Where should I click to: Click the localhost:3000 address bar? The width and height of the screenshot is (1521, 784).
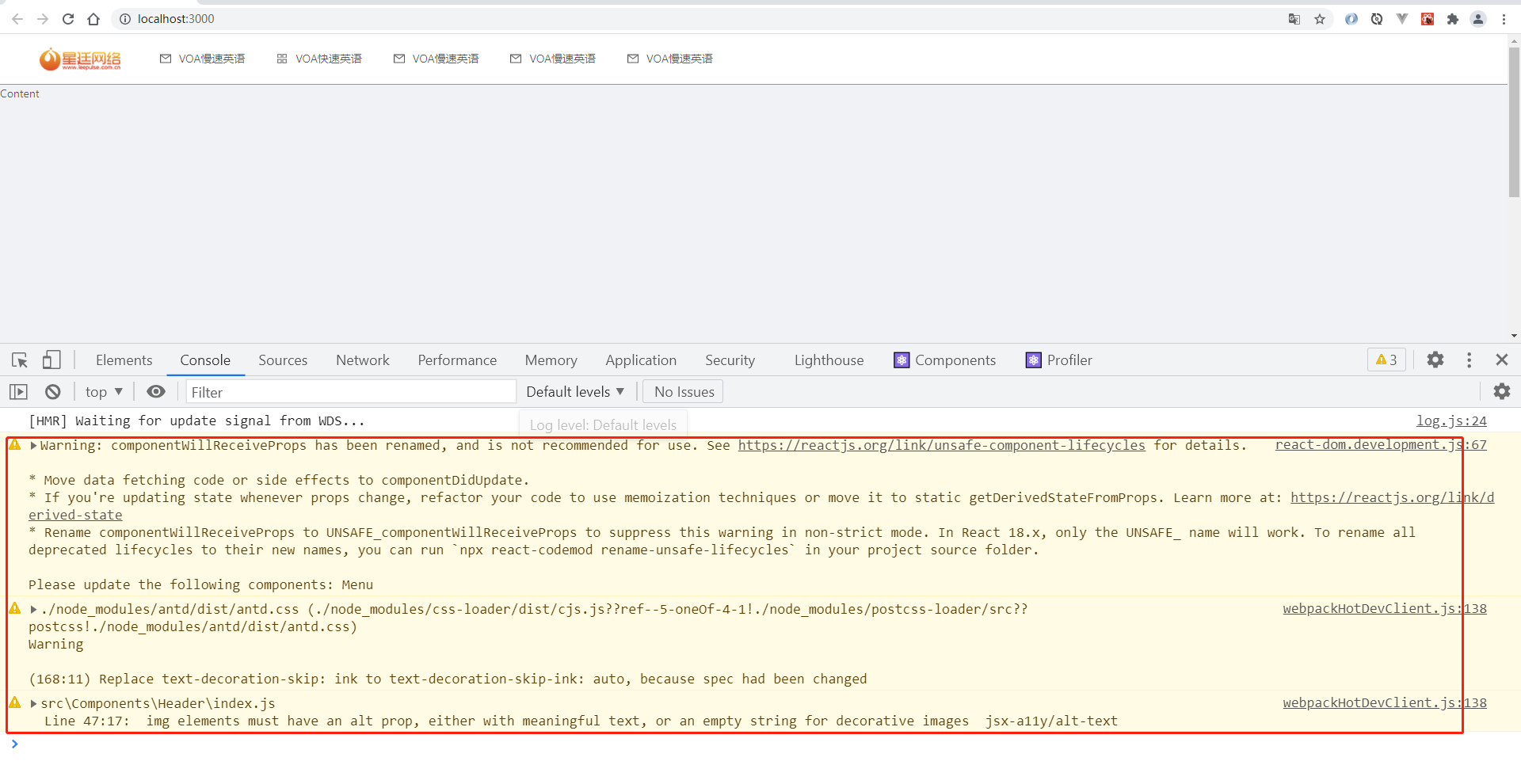(x=697, y=19)
